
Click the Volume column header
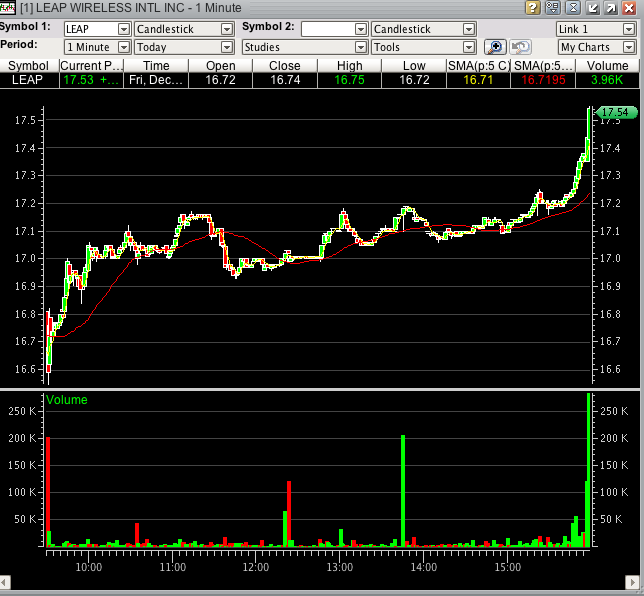[x=609, y=66]
